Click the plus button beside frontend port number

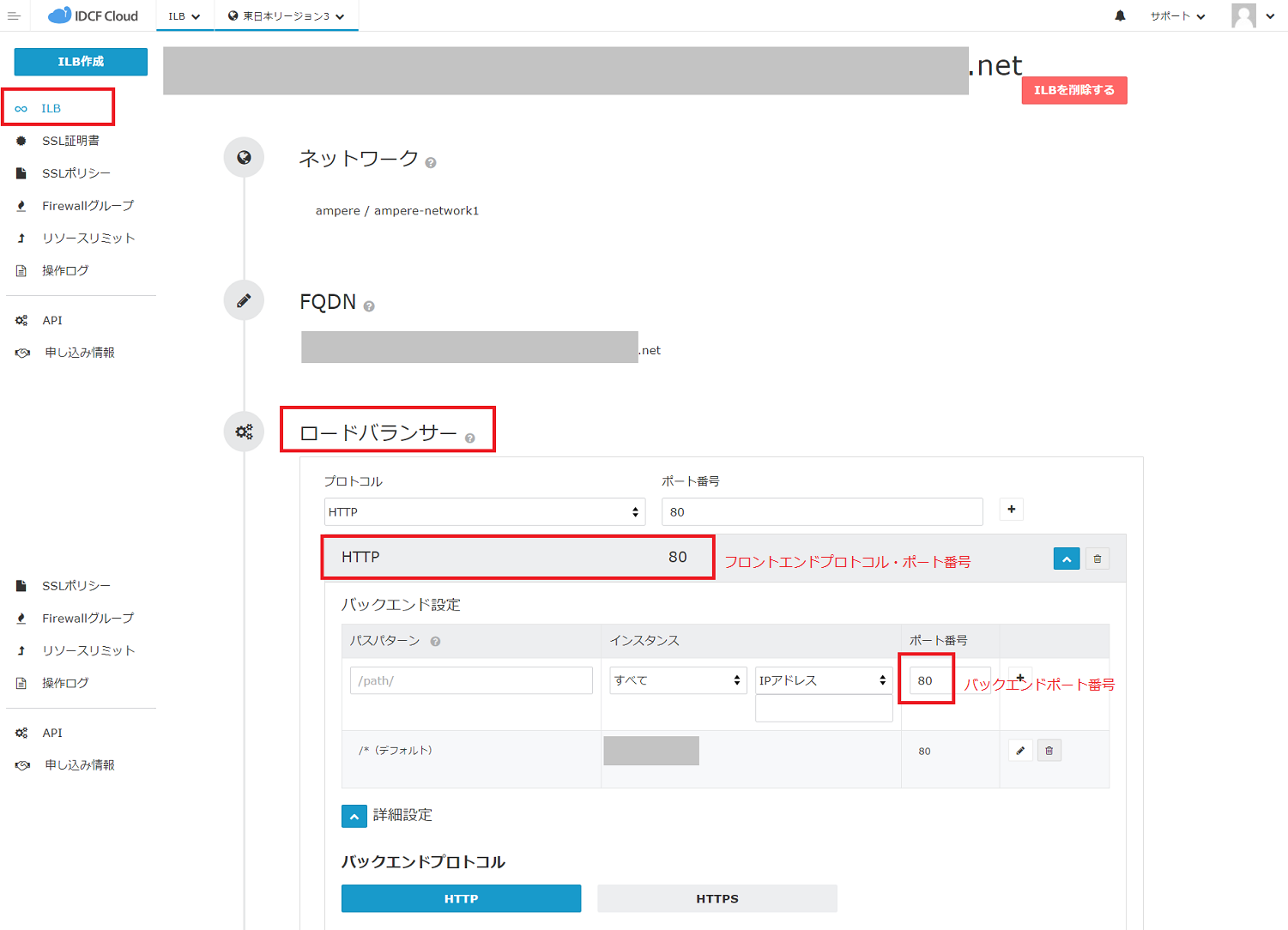tap(1012, 510)
